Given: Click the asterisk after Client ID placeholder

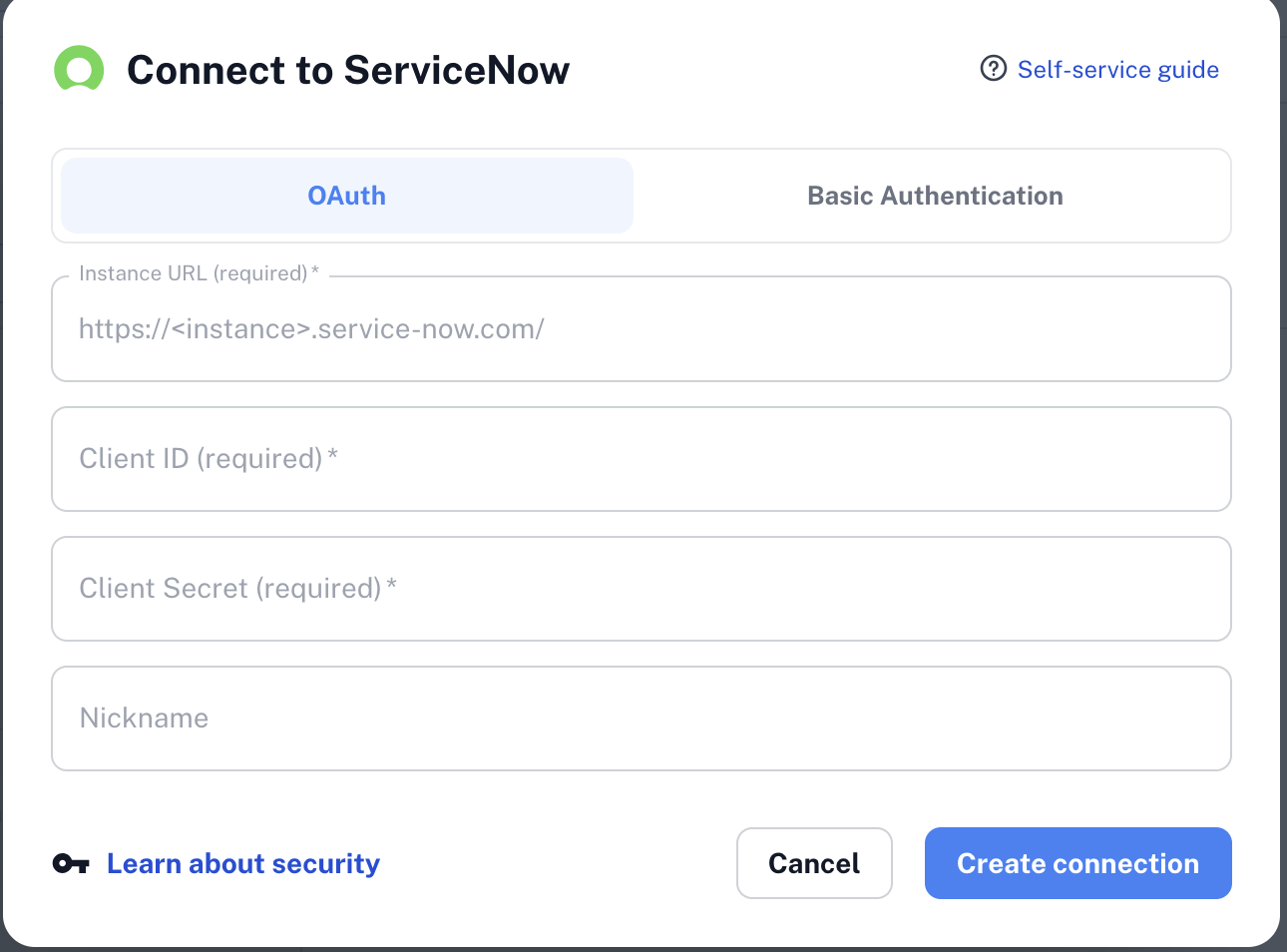Looking at the screenshot, I should point(333,457).
